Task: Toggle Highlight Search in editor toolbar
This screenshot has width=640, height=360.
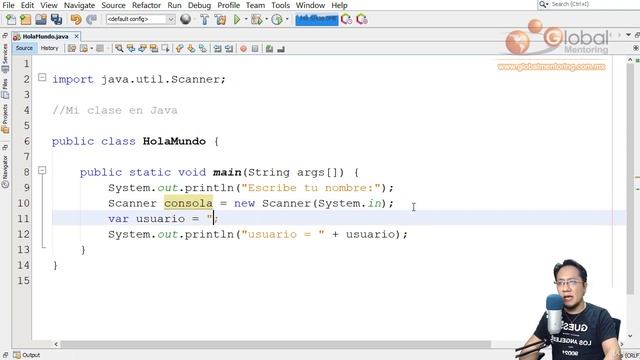Action: 153,49
